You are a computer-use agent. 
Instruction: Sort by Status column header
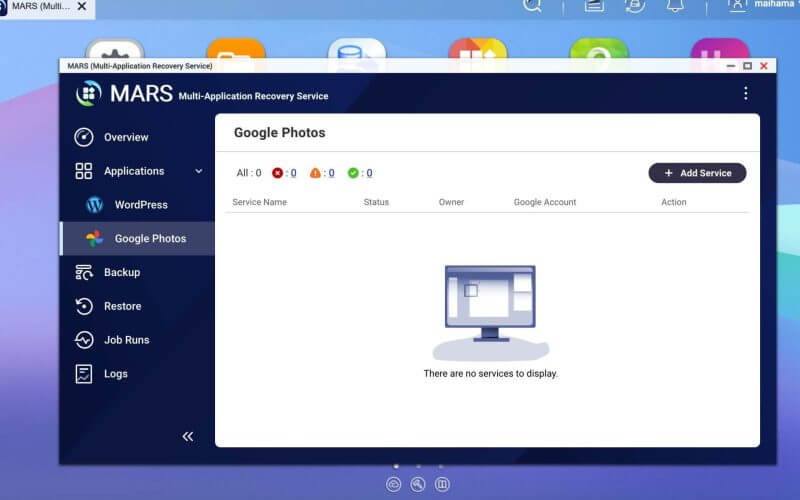click(376, 202)
